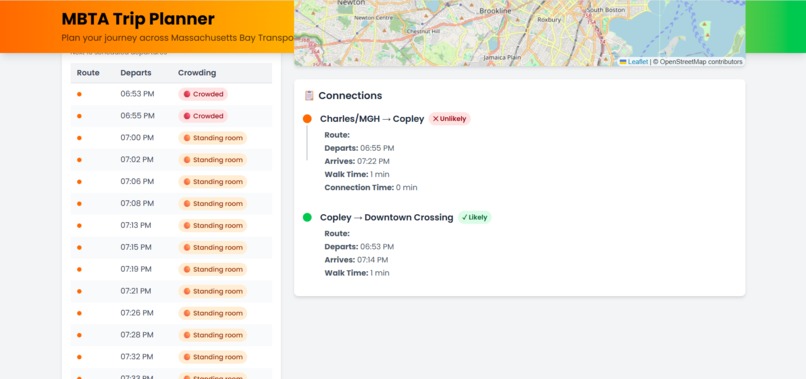
Task: Click Standing room badge for 07:15 PM
Action: click(x=212, y=247)
